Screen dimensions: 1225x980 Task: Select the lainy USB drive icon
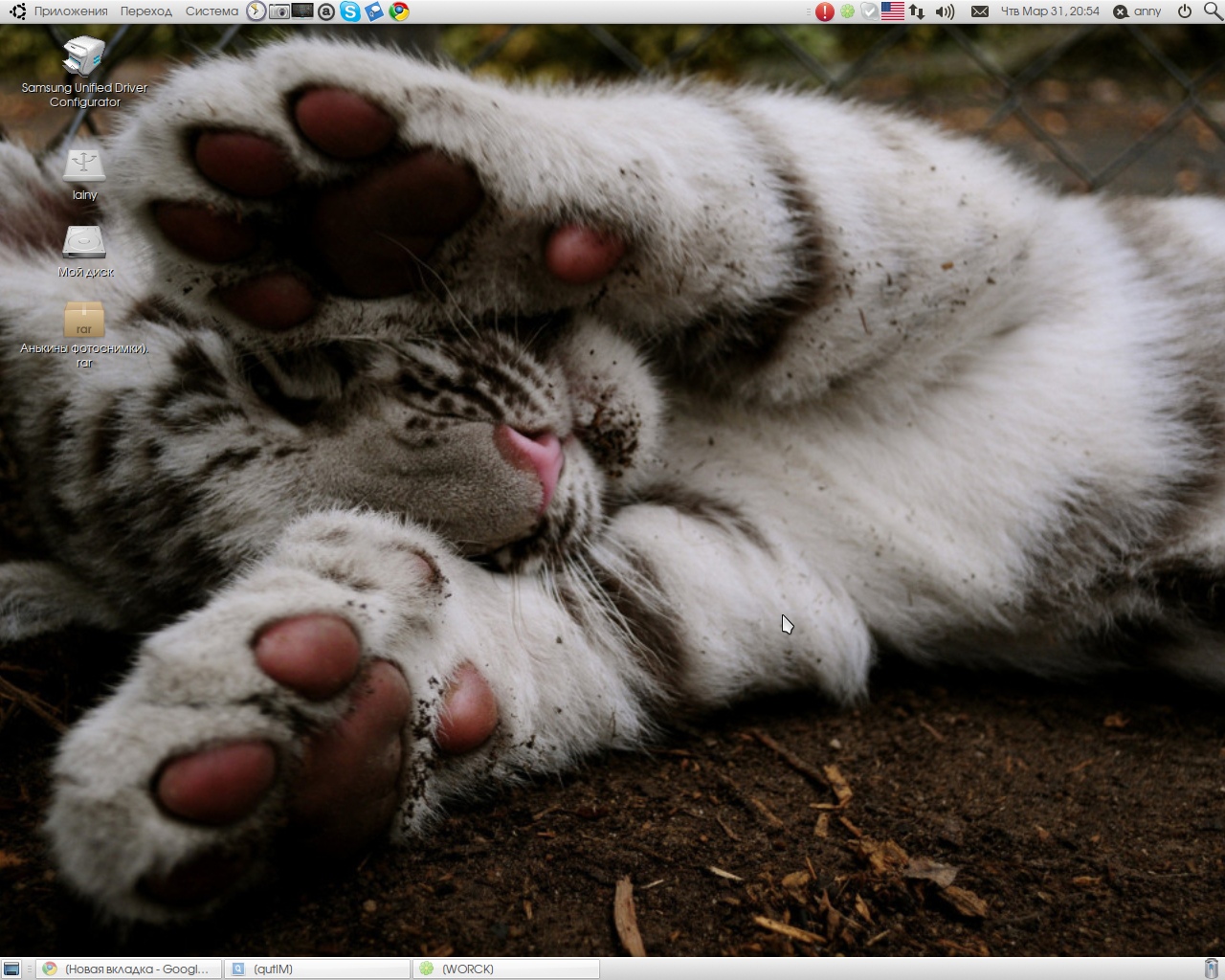[x=84, y=173]
